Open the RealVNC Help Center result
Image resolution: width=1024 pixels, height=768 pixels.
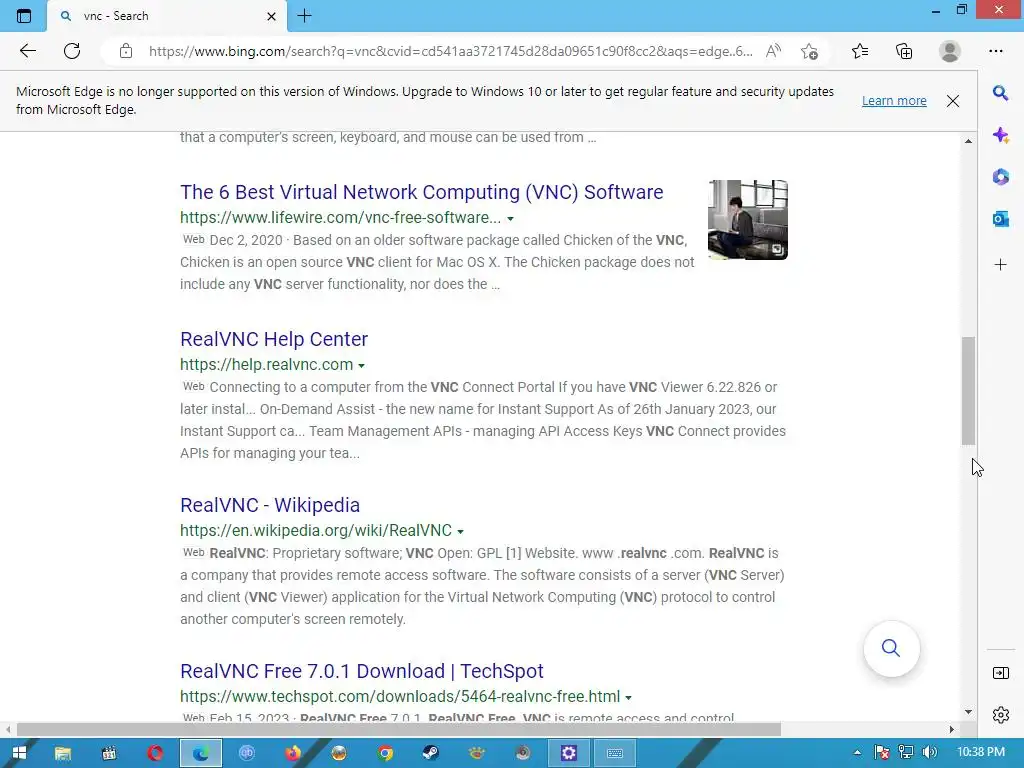[x=274, y=339]
